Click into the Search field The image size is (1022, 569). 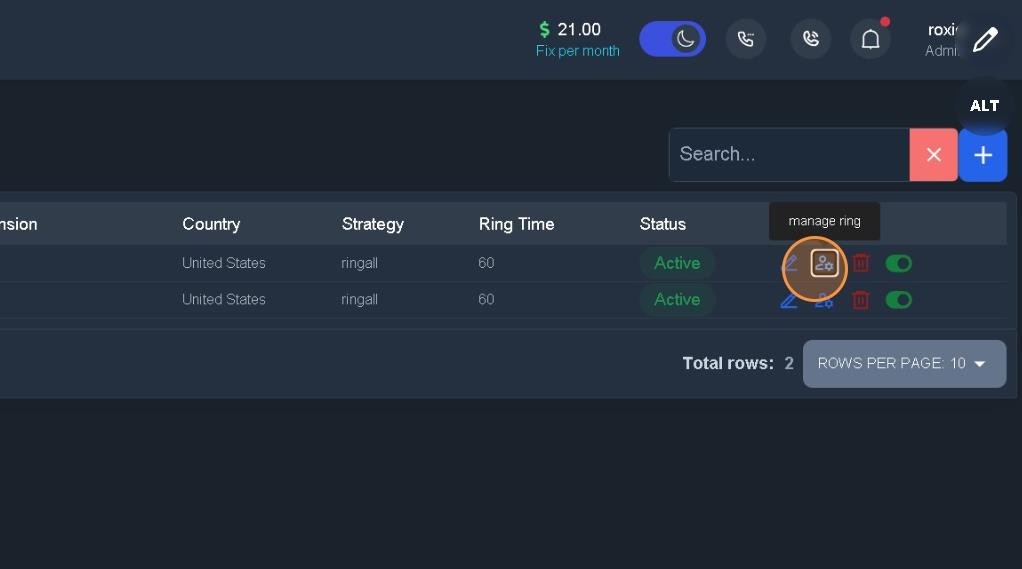pos(788,155)
